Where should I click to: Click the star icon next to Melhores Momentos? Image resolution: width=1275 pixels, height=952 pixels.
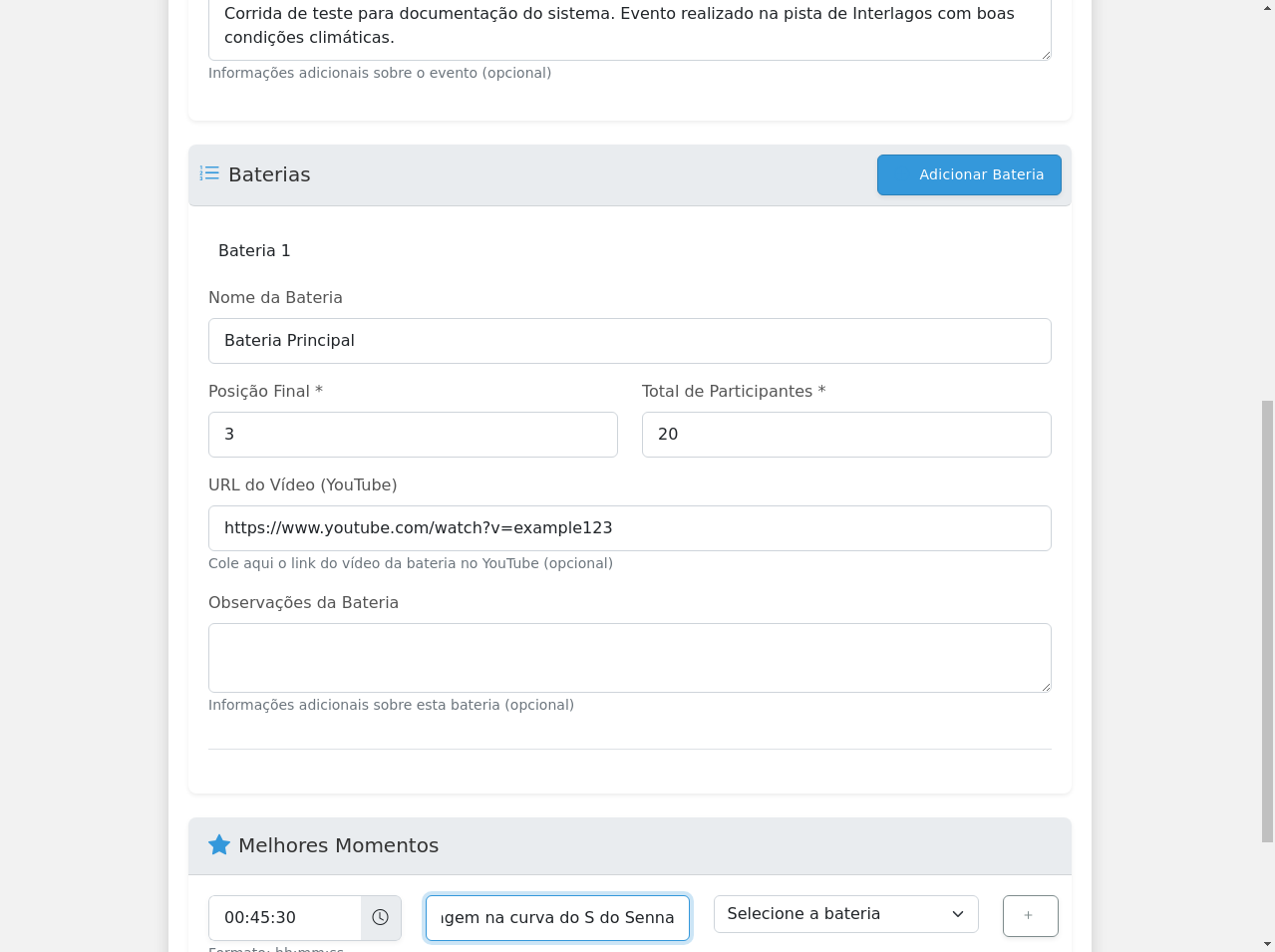(219, 845)
